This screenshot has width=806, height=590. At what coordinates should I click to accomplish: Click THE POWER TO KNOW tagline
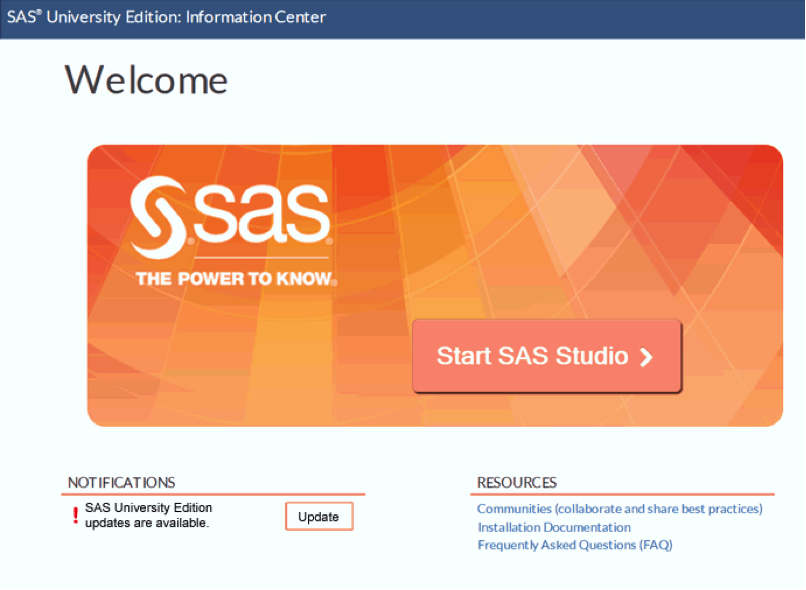pyautogui.click(x=236, y=279)
